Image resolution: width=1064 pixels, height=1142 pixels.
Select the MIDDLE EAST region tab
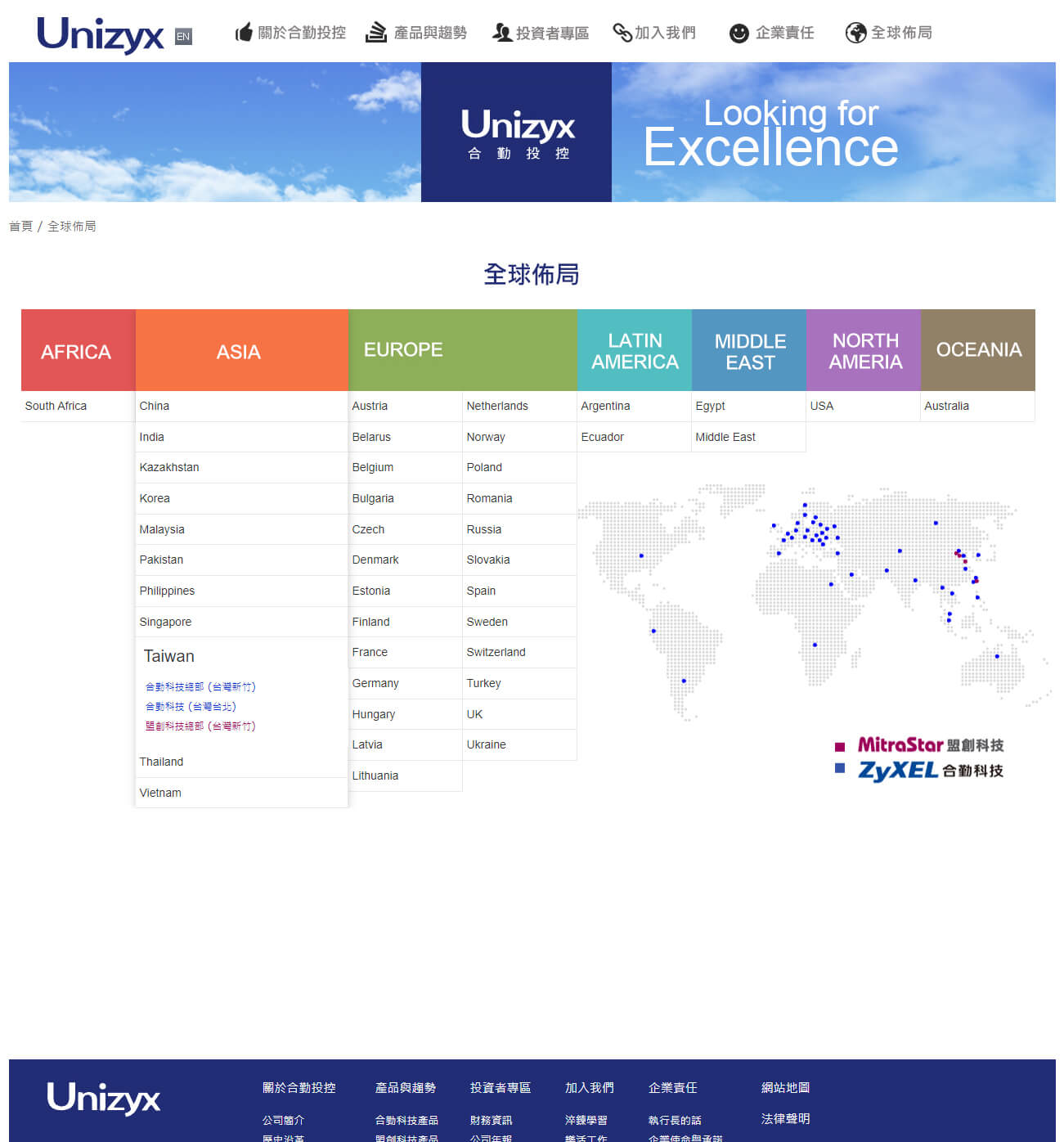click(749, 350)
